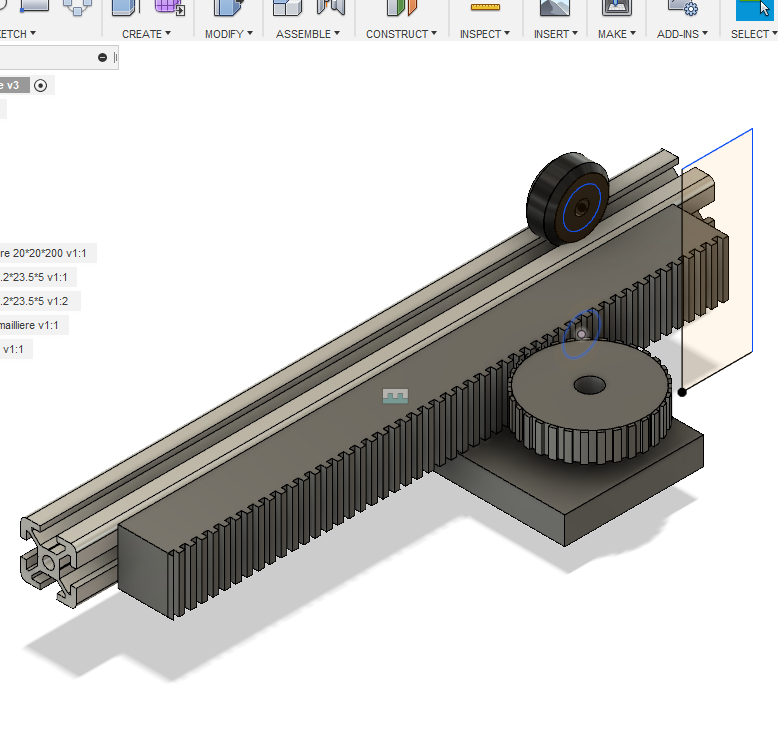Activate the Select cursor tool icon
Screen dimensions: 778x747
tap(753, 8)
